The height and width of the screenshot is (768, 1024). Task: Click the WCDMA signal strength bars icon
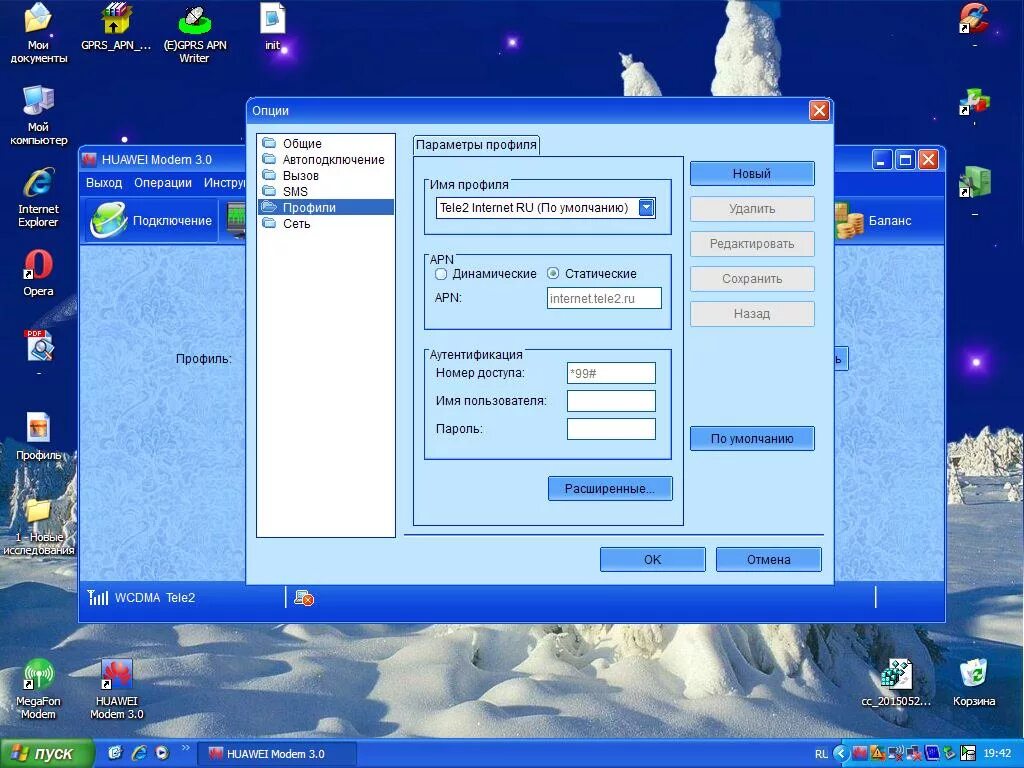(98, 597)
